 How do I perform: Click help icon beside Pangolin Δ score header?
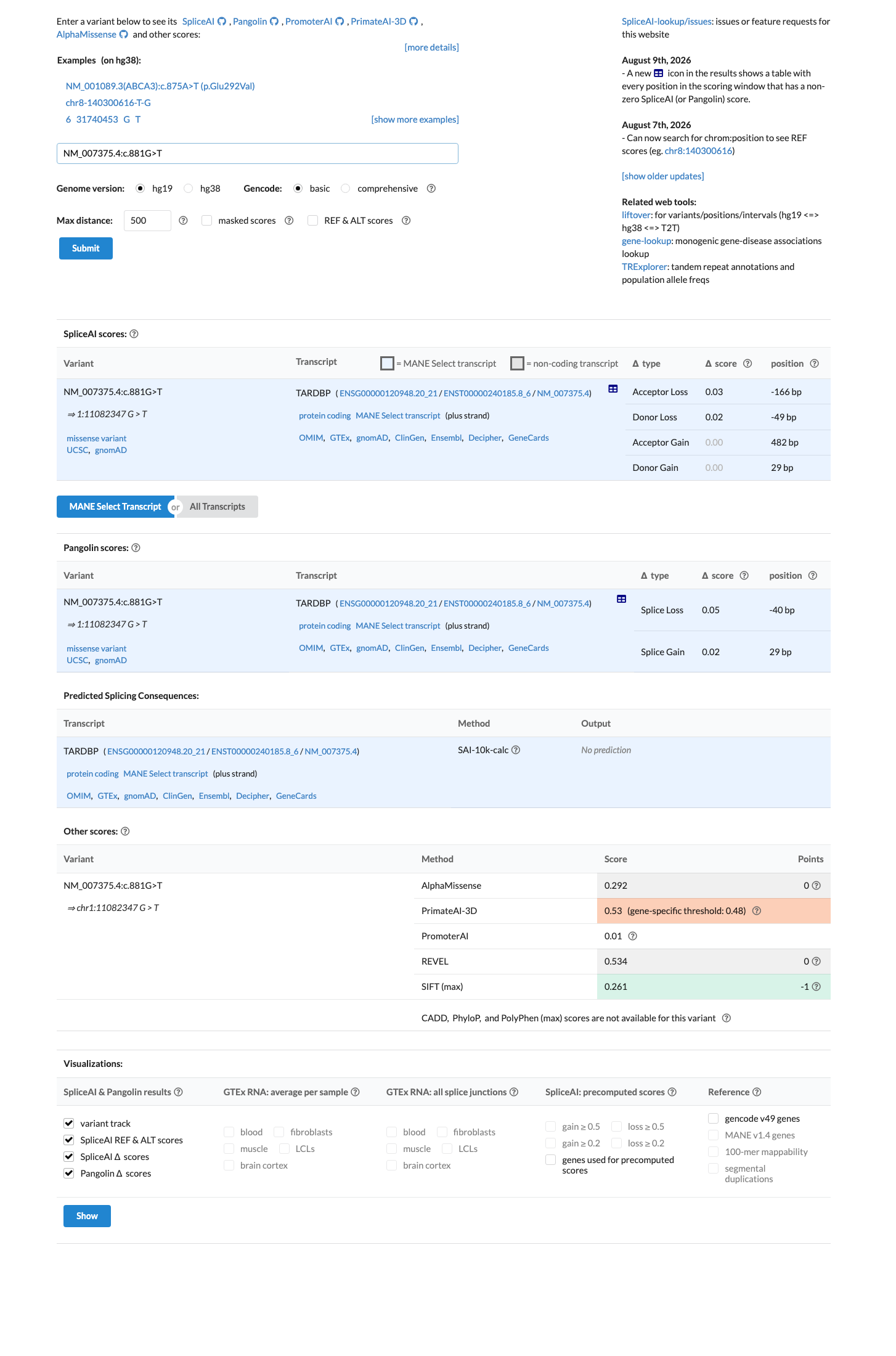(744, 576)
